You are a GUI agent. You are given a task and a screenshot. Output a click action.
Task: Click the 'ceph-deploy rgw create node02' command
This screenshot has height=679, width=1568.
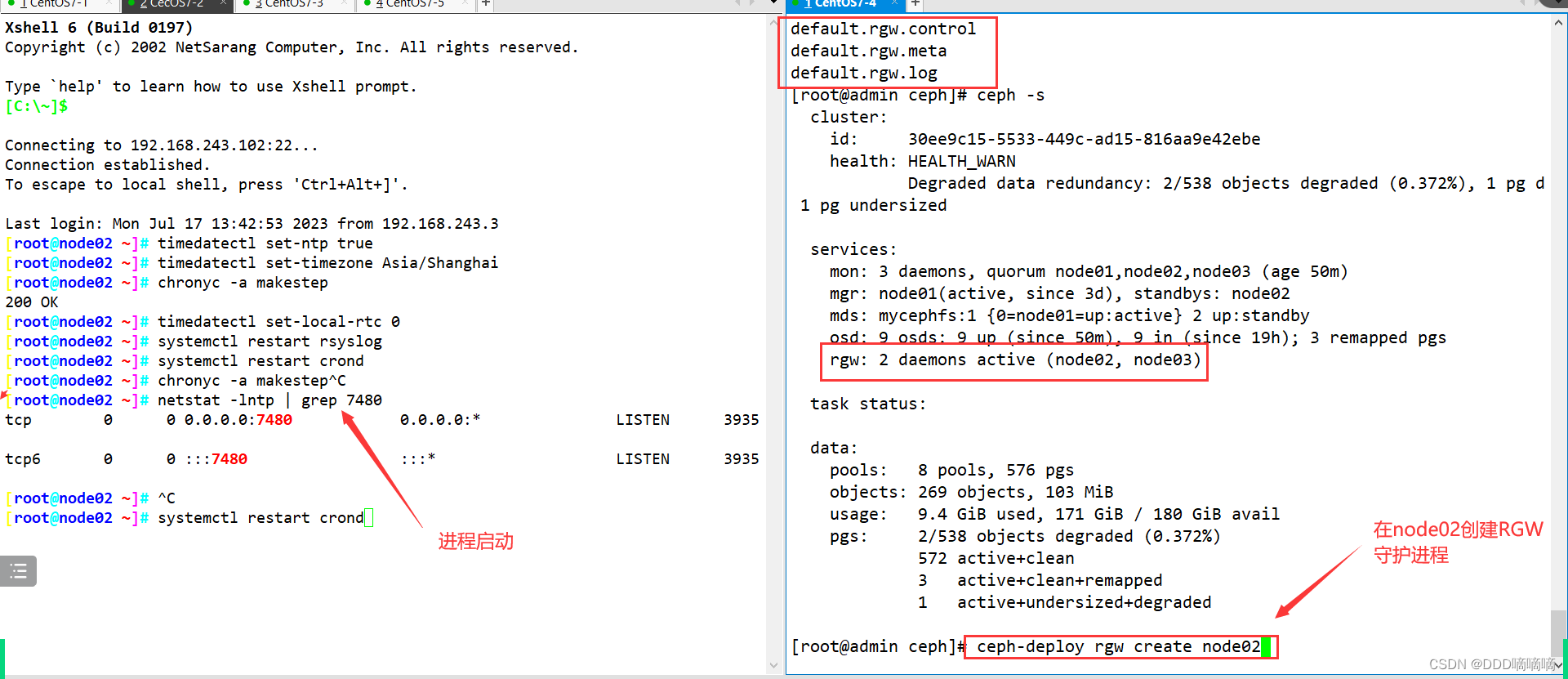(x=1118, y=646)
